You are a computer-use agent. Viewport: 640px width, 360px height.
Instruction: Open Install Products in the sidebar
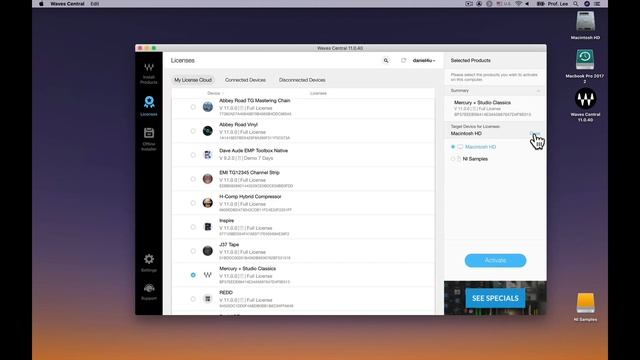pyautogui.click(x=149, y=73)
